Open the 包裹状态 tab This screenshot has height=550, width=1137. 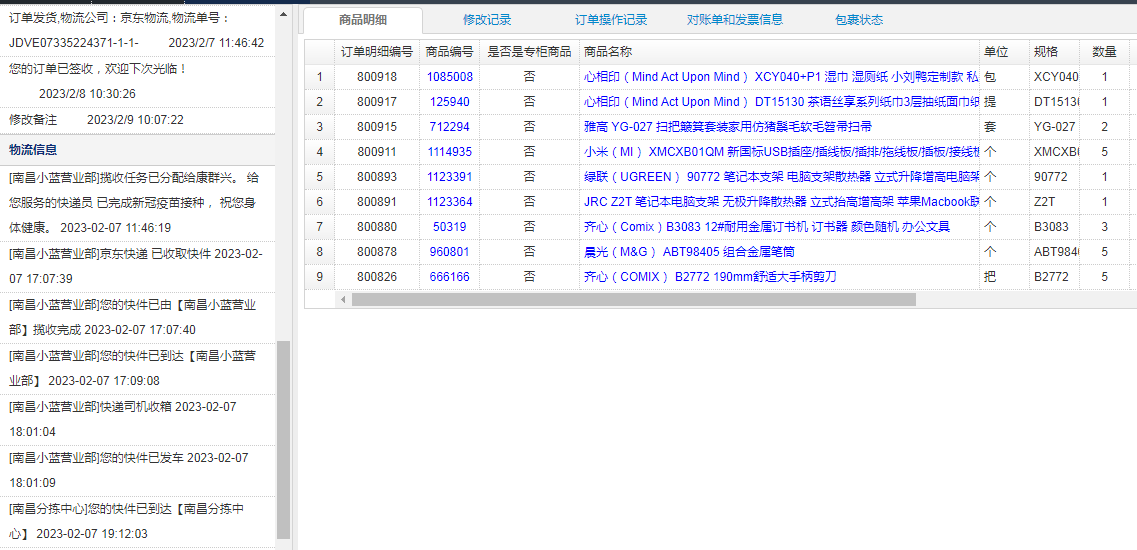point(859,20)
